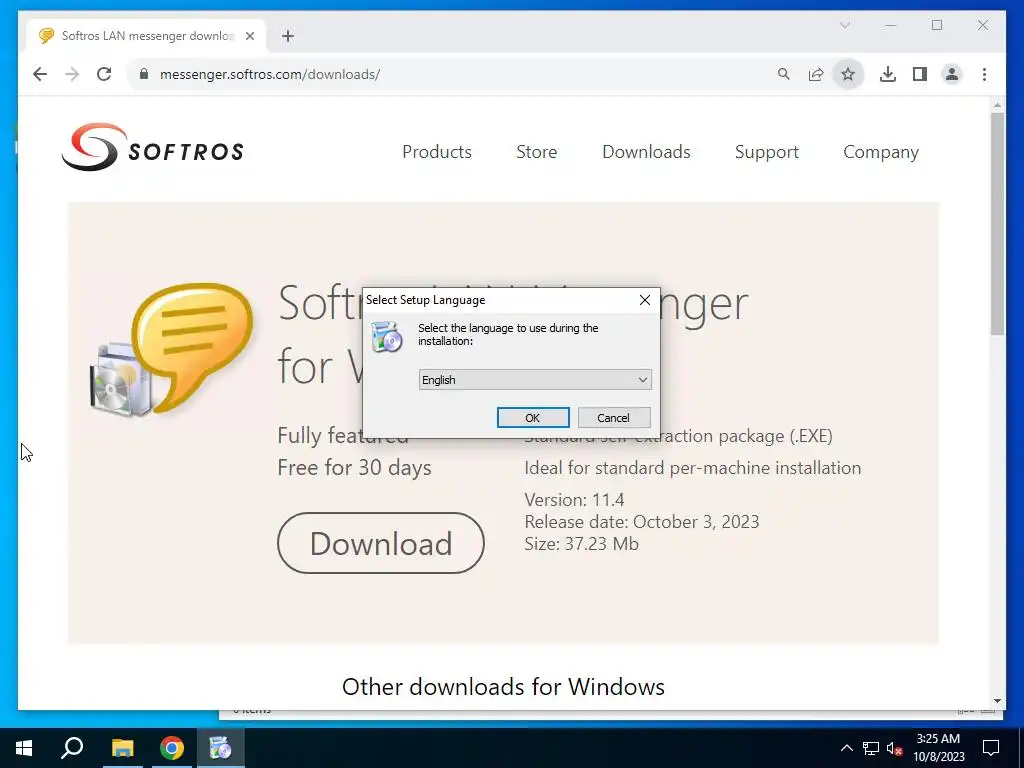Click 'Release date: October 3, 2023' text
Viewport: 1024px width, 768px height.
tap(641, 522)
